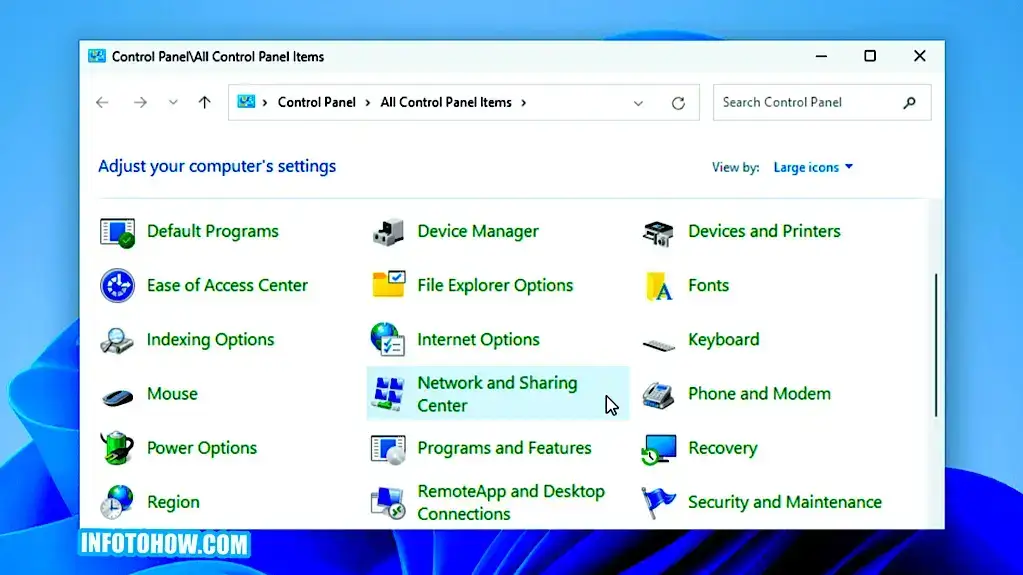Image resolution: width=1023 pixels, height=575 pixels.
Task: Click the All Control Panel Items breadcrumb
Action: click(x=446, y=102)
